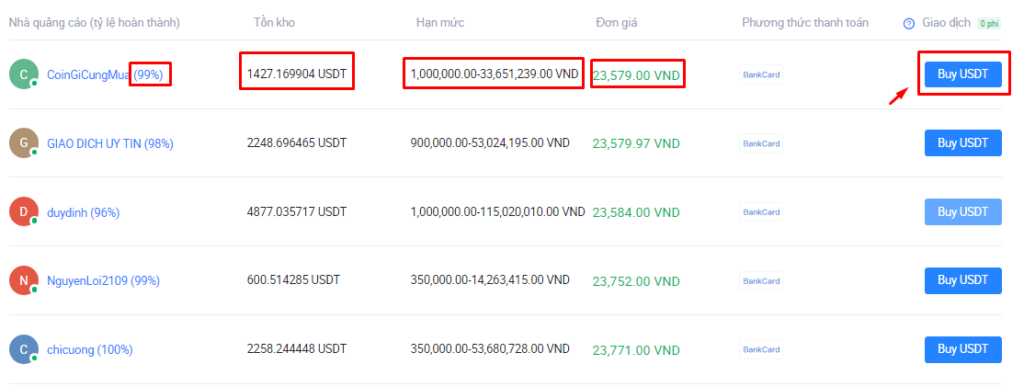
Task: Click unit price 23,579.97 VND
Action: (x=636, y=144)
